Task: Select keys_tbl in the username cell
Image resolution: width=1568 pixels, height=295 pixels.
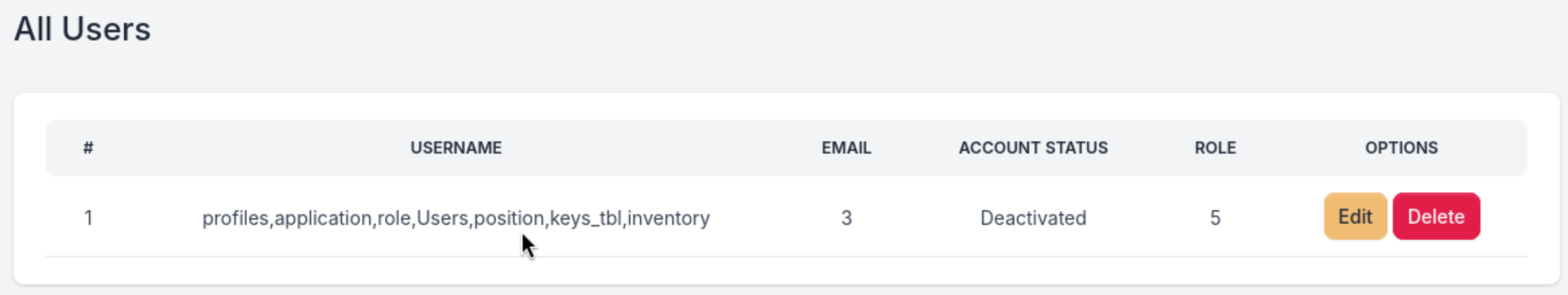Action: 585,218
